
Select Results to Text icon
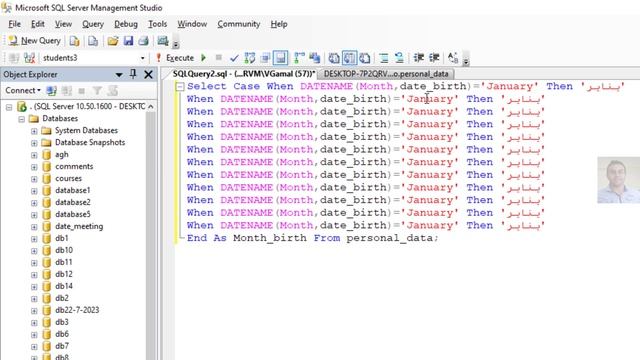pos(334,58)
